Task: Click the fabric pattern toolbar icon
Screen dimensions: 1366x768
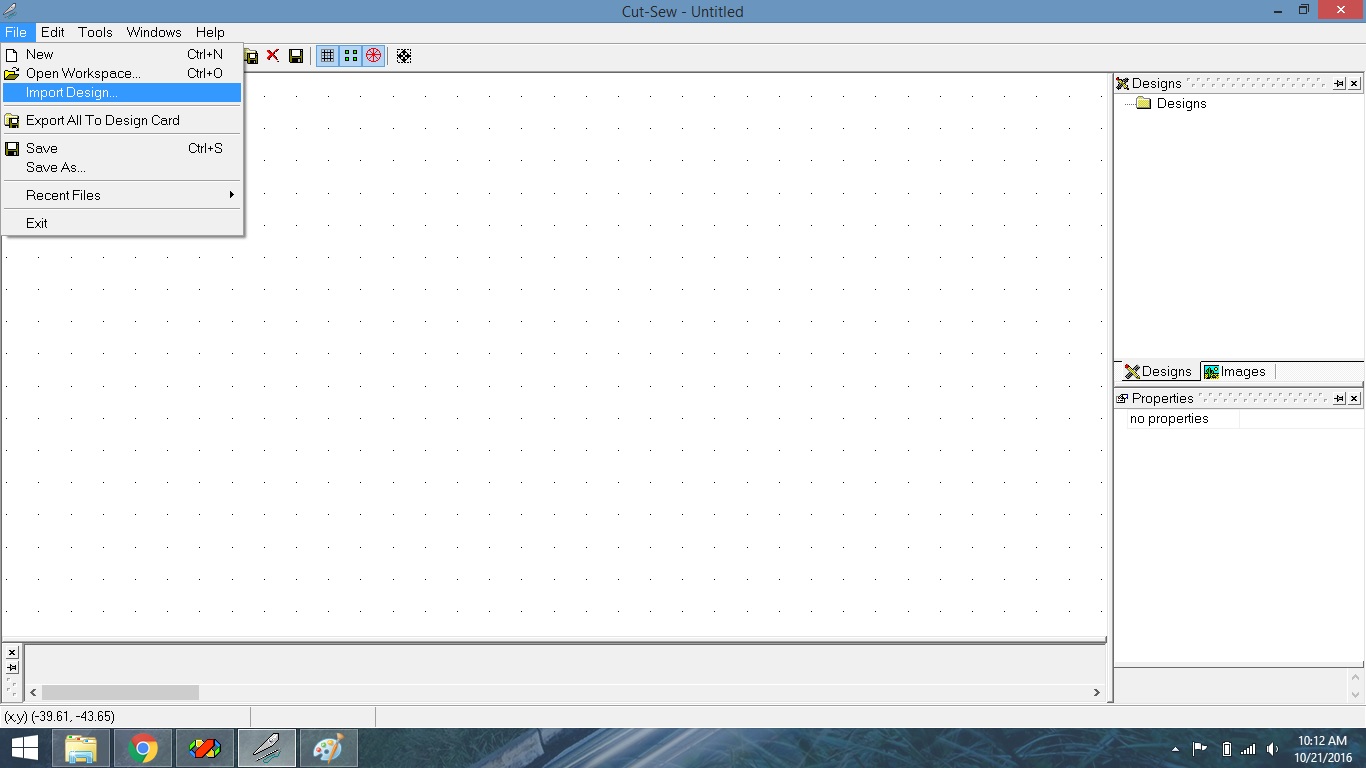Action: pyautogui.click(x=404, y=55)
